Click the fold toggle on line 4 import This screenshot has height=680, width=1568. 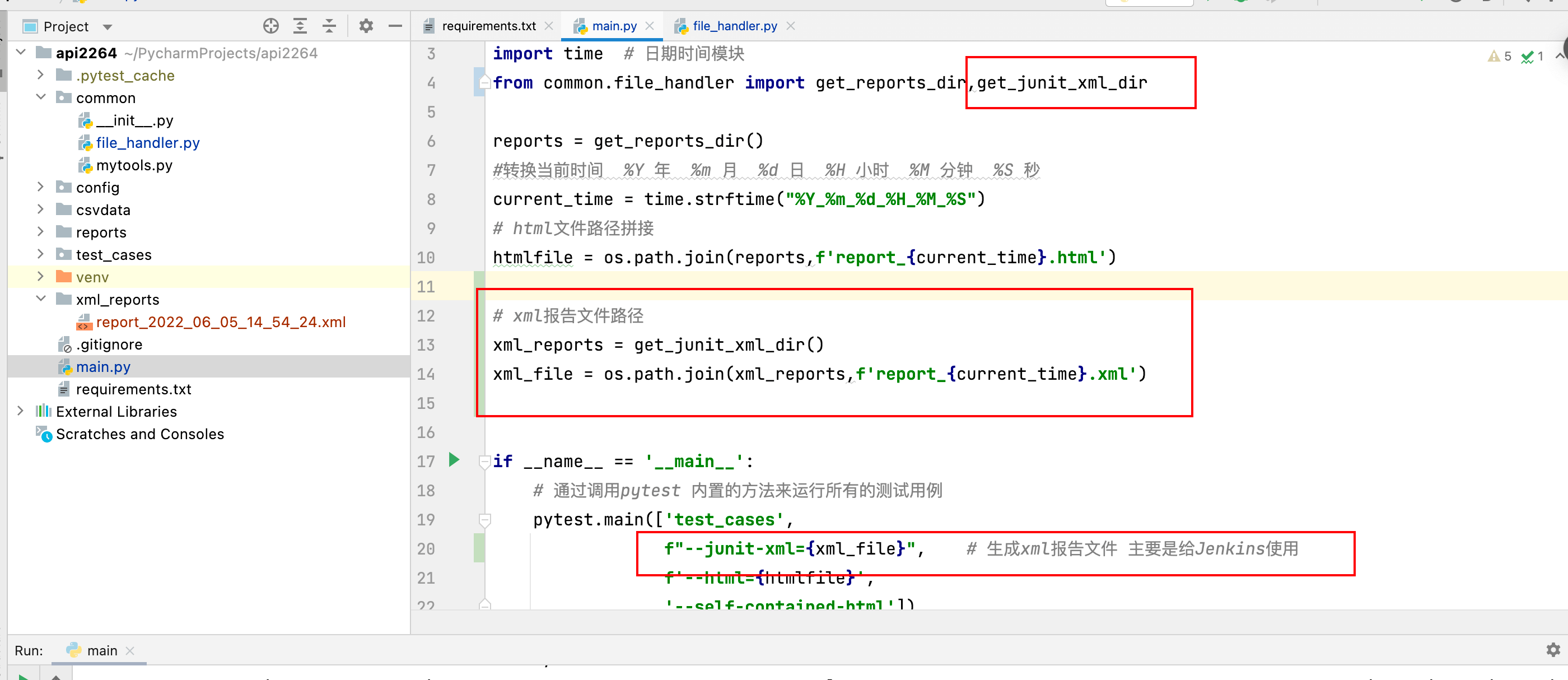485,82
